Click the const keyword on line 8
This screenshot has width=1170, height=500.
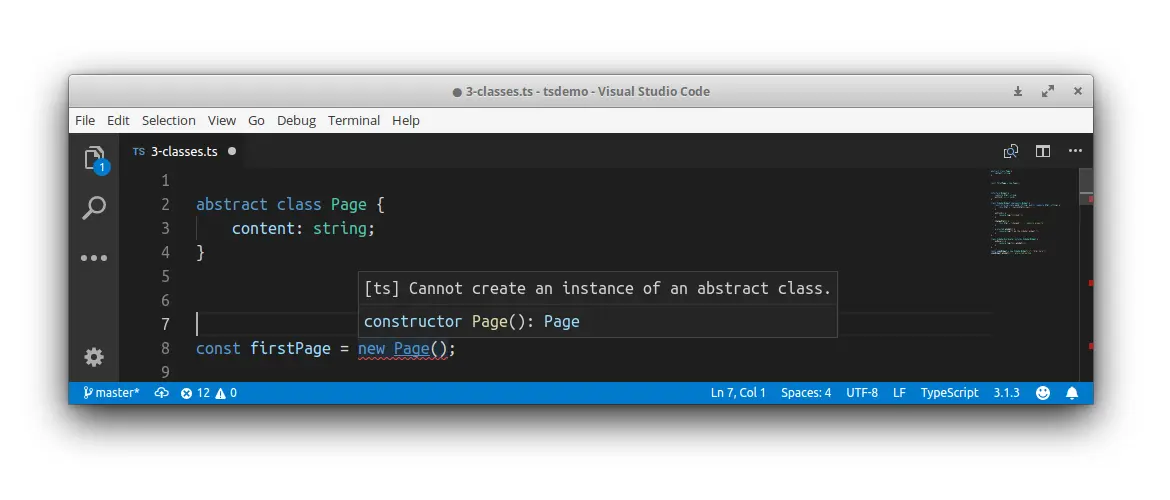click(x=218, y=349)
